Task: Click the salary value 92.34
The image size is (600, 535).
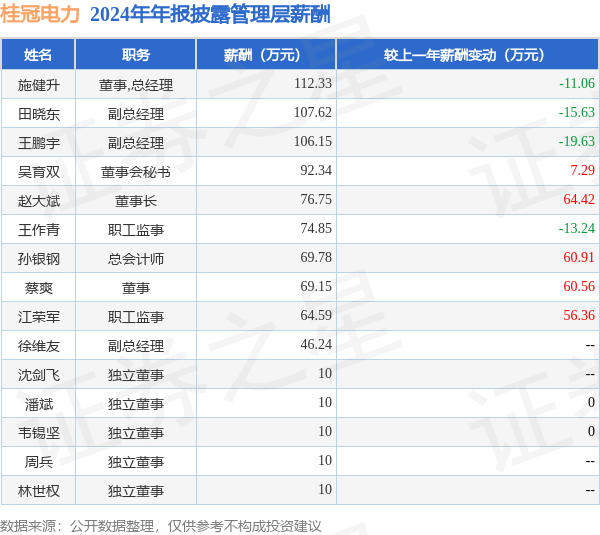Action: click(x=316, y=170)
